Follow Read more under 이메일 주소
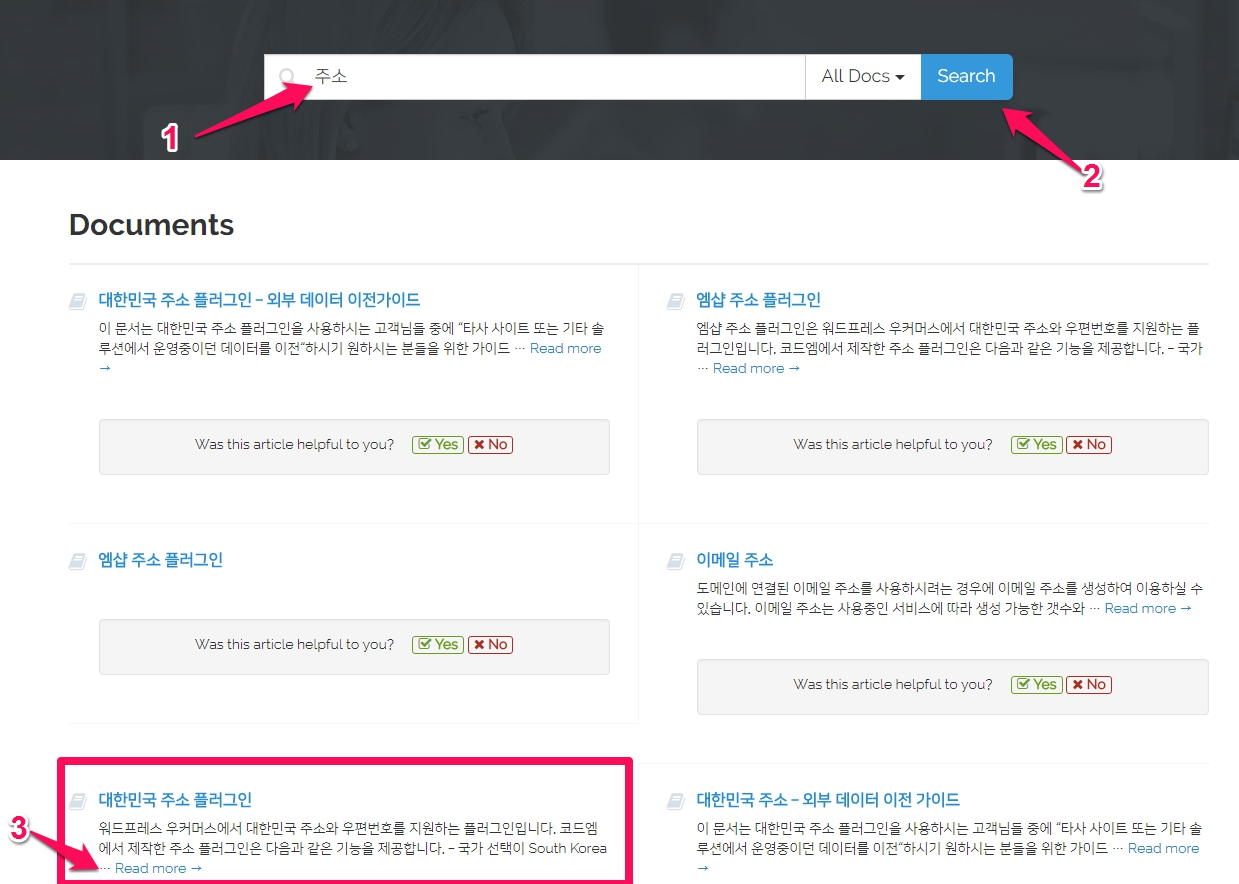 (1147, 608)
